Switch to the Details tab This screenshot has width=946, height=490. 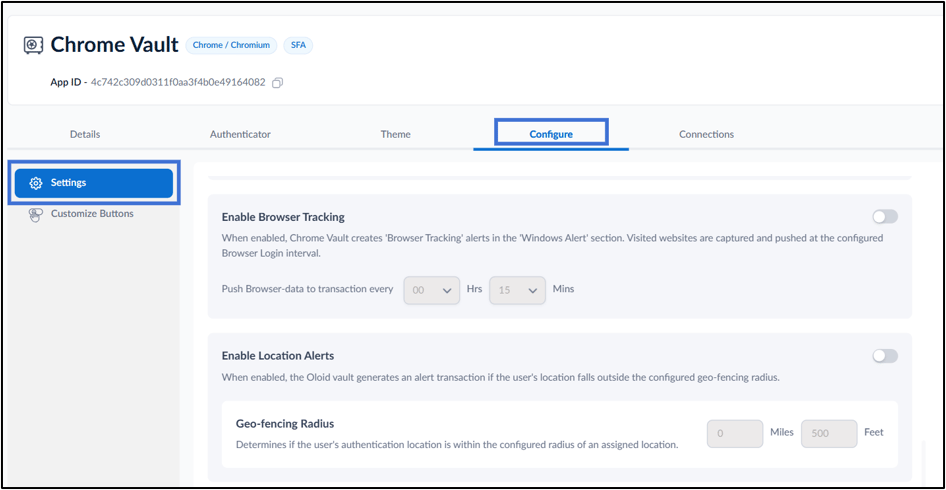pos(85,134)
